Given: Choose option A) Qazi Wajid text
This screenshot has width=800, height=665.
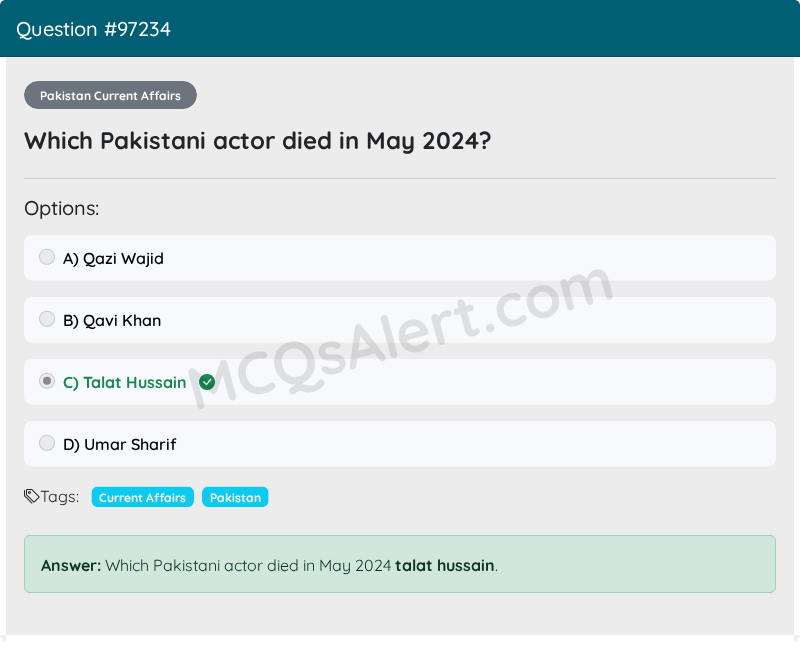Looking at the screenshot, I should (x=113, y=259).
